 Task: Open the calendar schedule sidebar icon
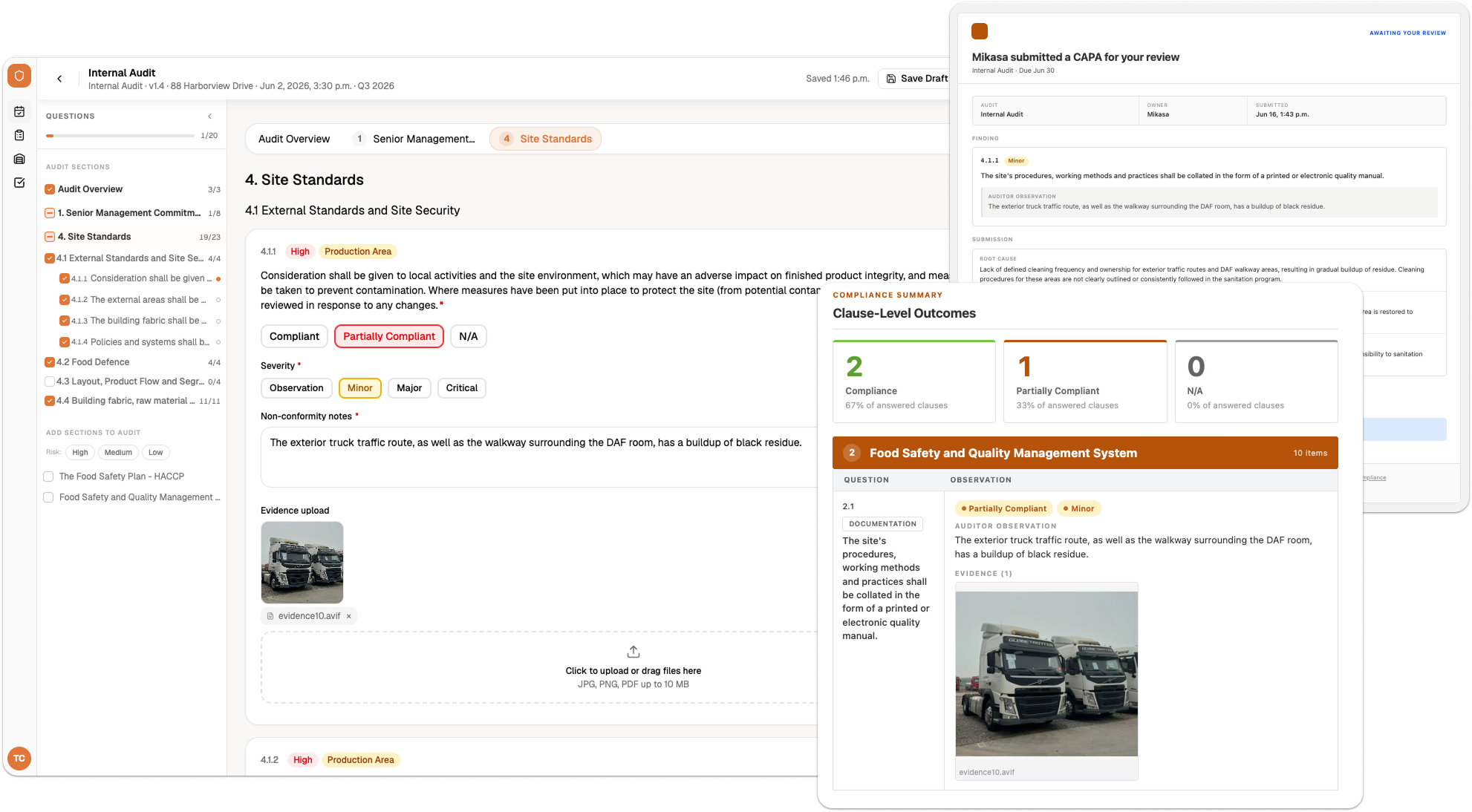(x=19, y=111)
